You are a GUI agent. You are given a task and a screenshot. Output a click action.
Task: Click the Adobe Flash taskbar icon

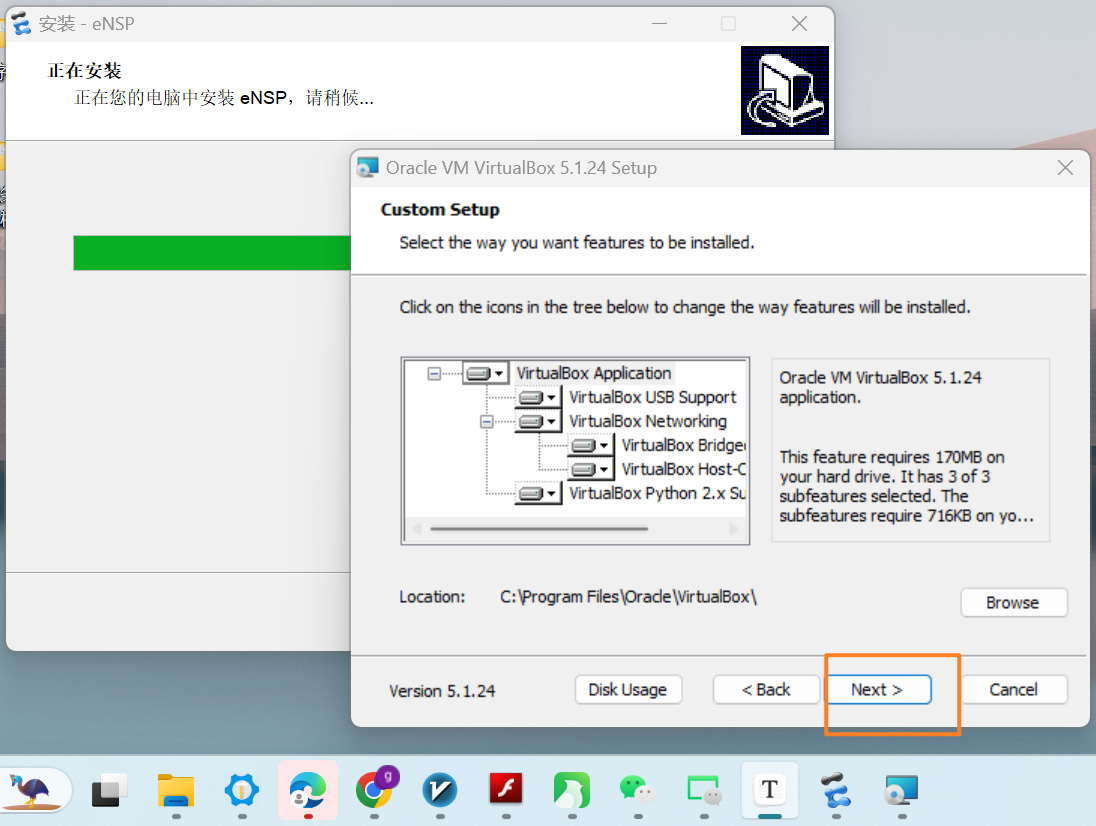point(506,791)
